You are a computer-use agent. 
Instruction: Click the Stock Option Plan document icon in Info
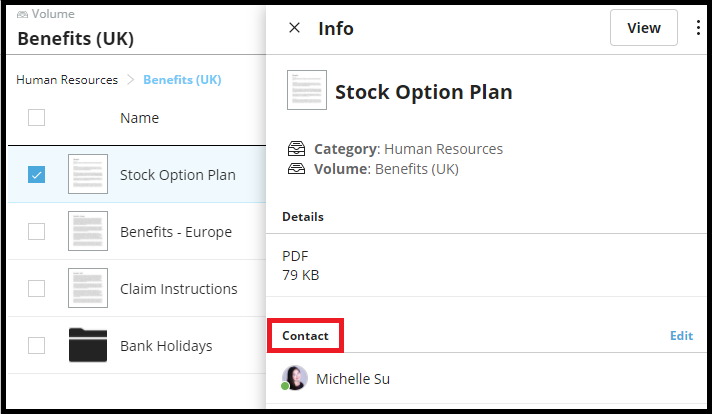[x=306, y=90]
